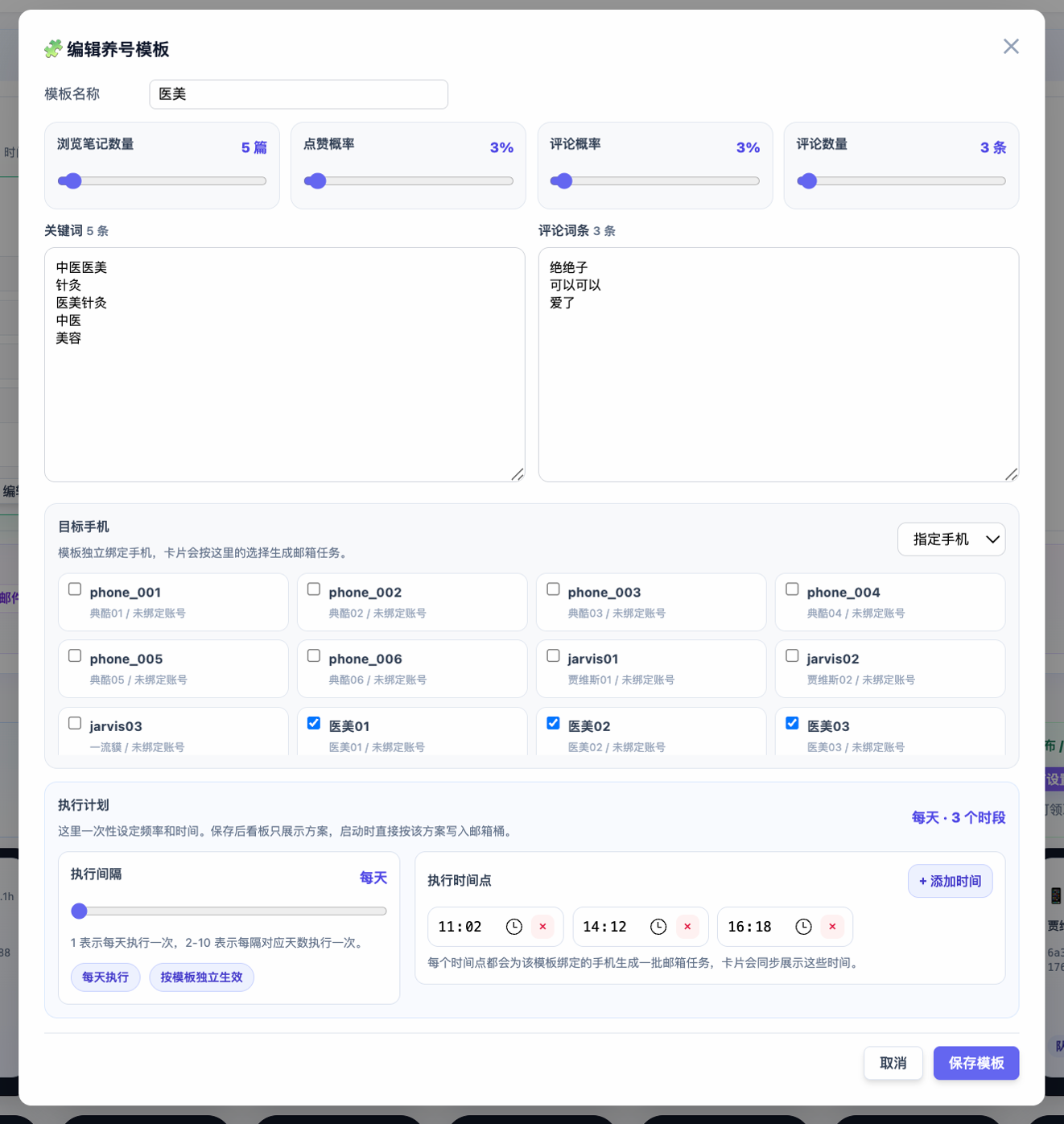Check the jarvis03 checkbox
Viewport: 1064px width, 1124px height.
tap(75, 723)
